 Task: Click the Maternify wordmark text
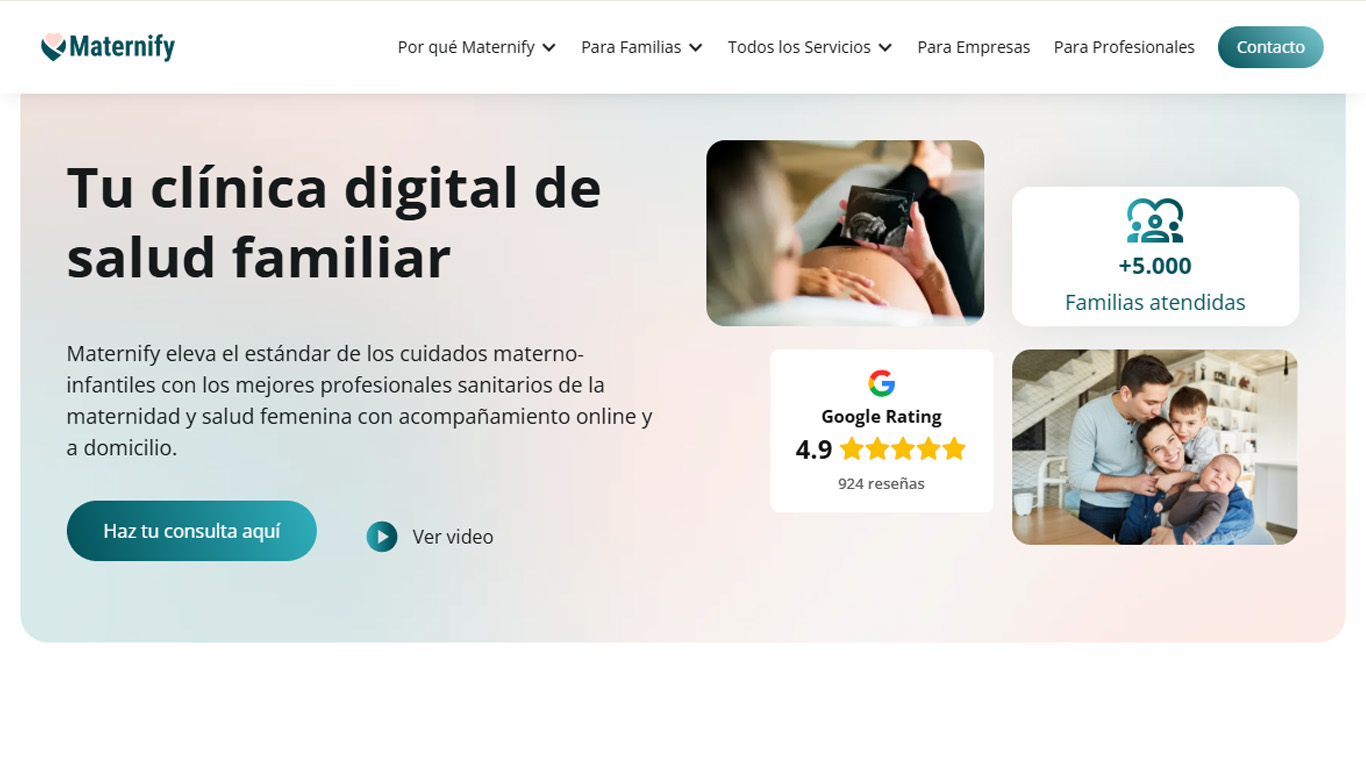click(122, 47)
